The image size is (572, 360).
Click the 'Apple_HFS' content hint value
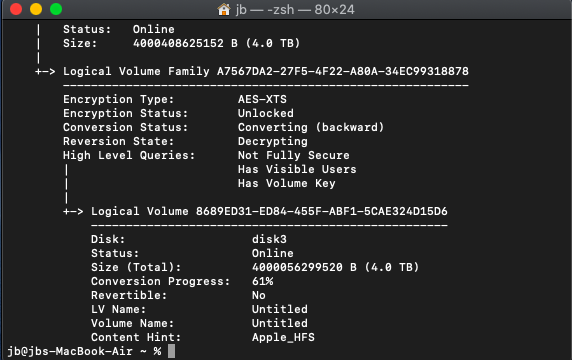pos(283,337)
